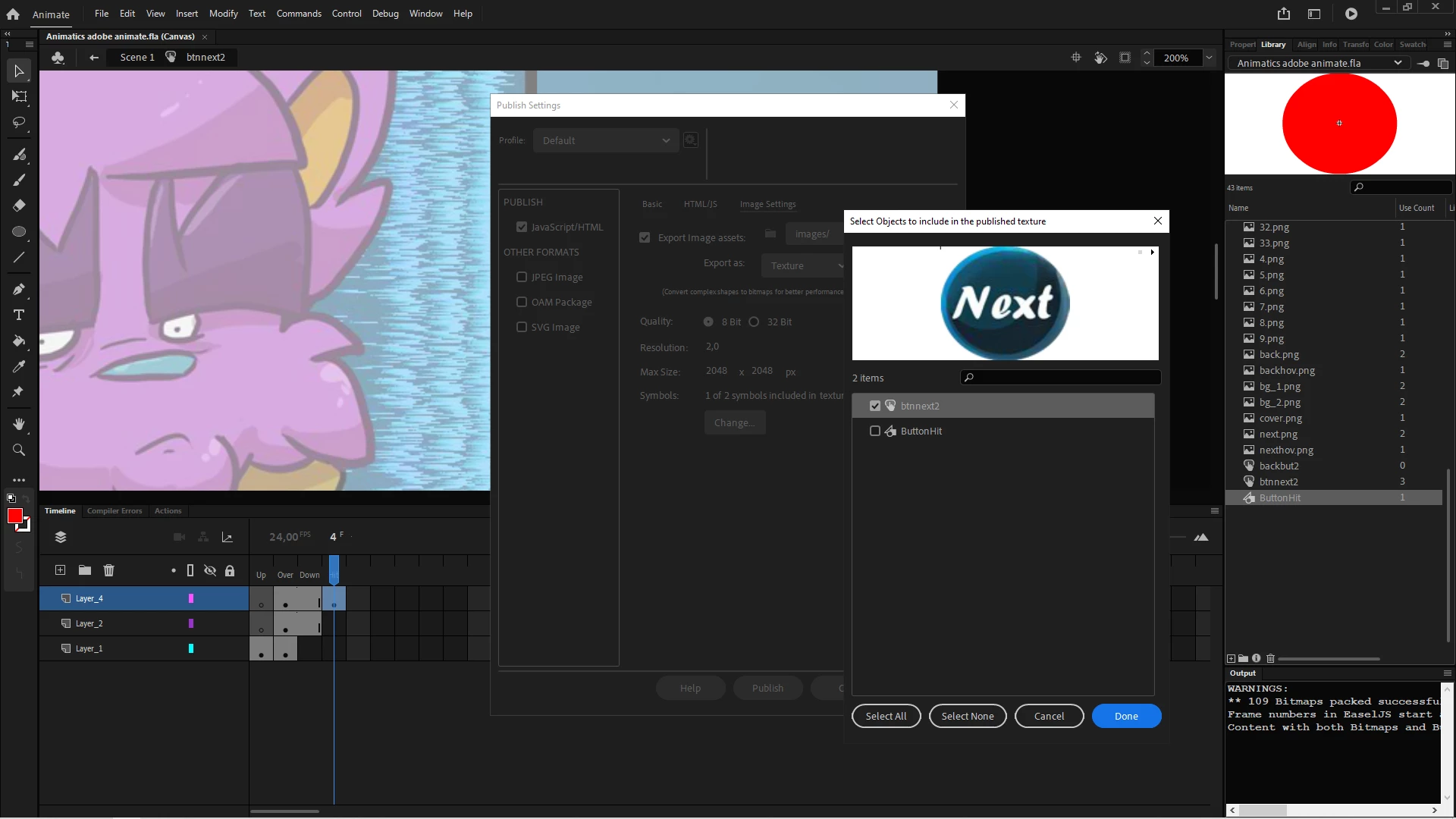Uncheck the btnnext2 symbol checkbox
1456x819 pixels.
pyautogui.click(x=875, y=406)
